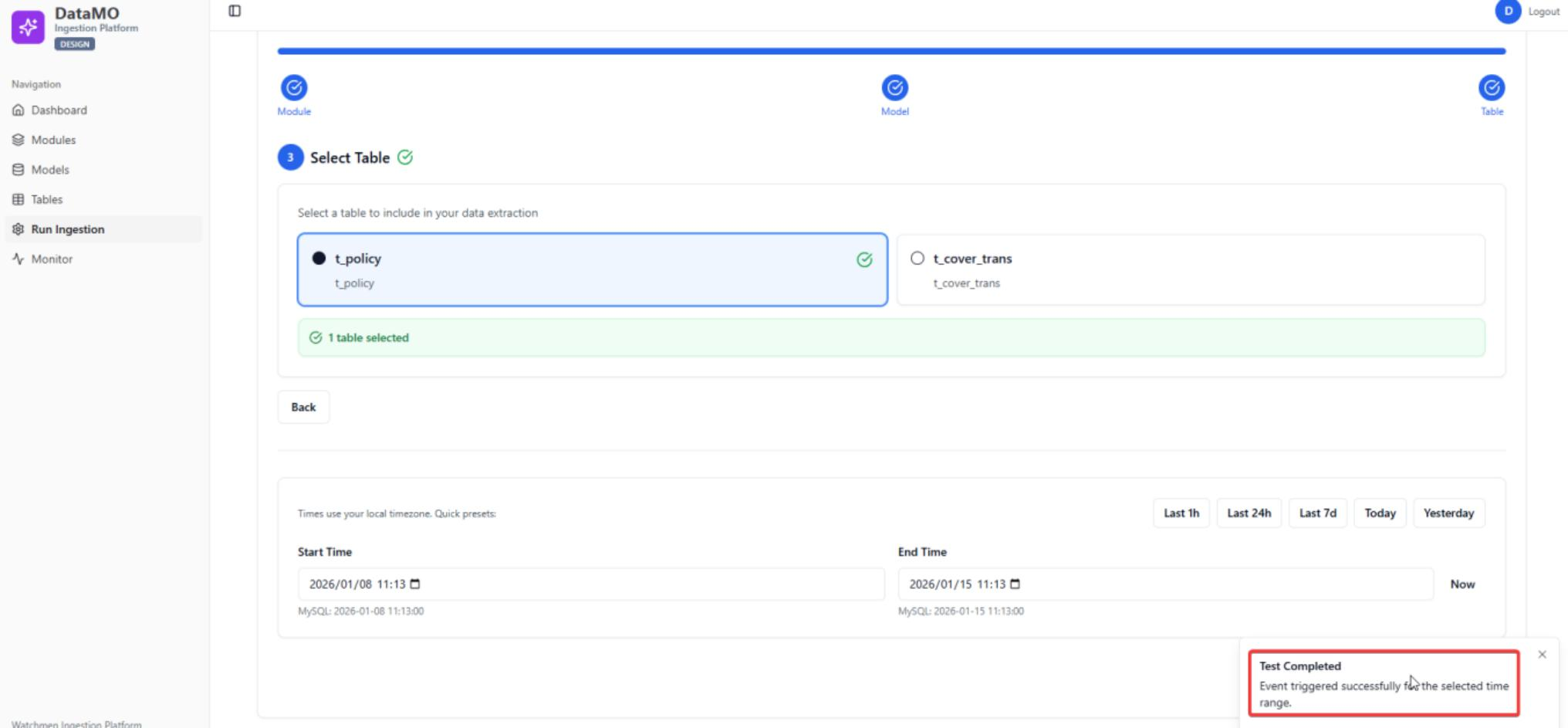Screen dimensions: 1568x728
Task: Open the Modules page
Action: [103, 140]
